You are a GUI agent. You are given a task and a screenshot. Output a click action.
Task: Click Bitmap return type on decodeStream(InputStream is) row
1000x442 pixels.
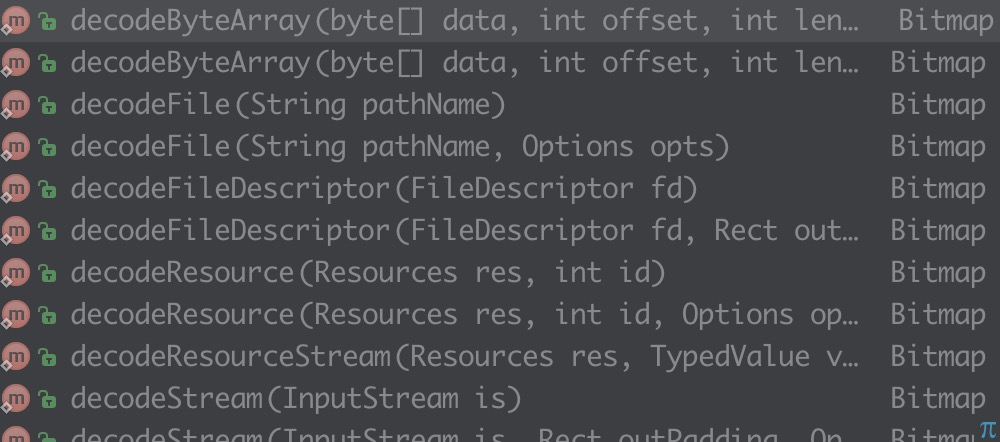pos(937,399)
